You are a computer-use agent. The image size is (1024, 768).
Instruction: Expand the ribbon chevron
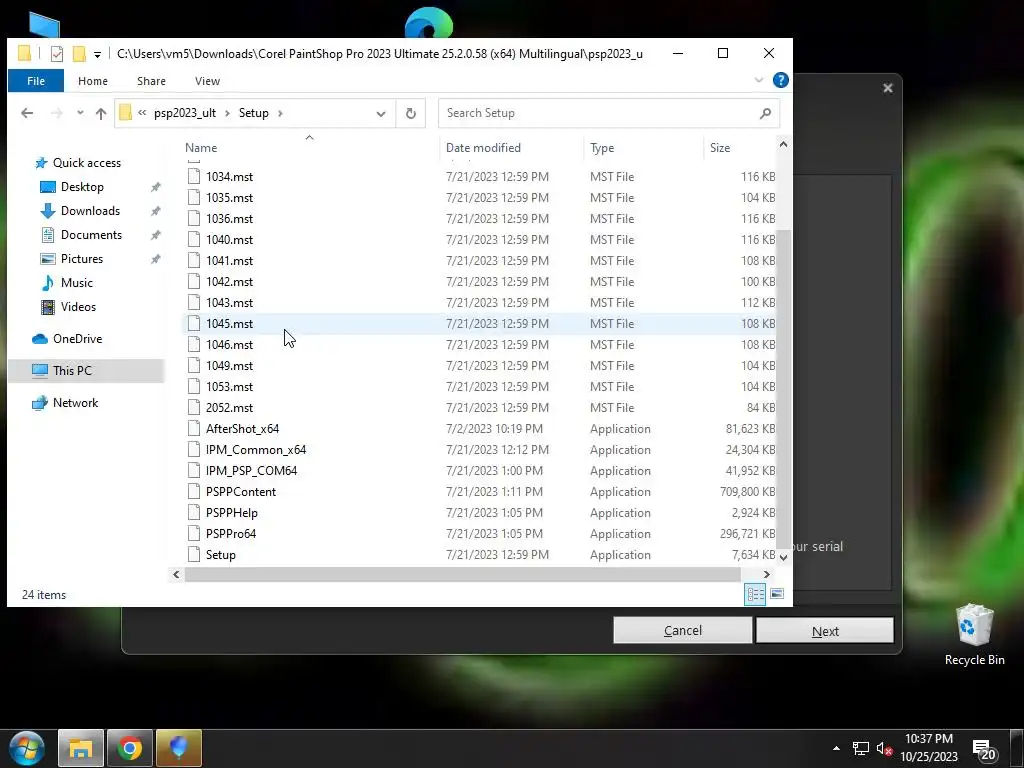pos(759,80)
